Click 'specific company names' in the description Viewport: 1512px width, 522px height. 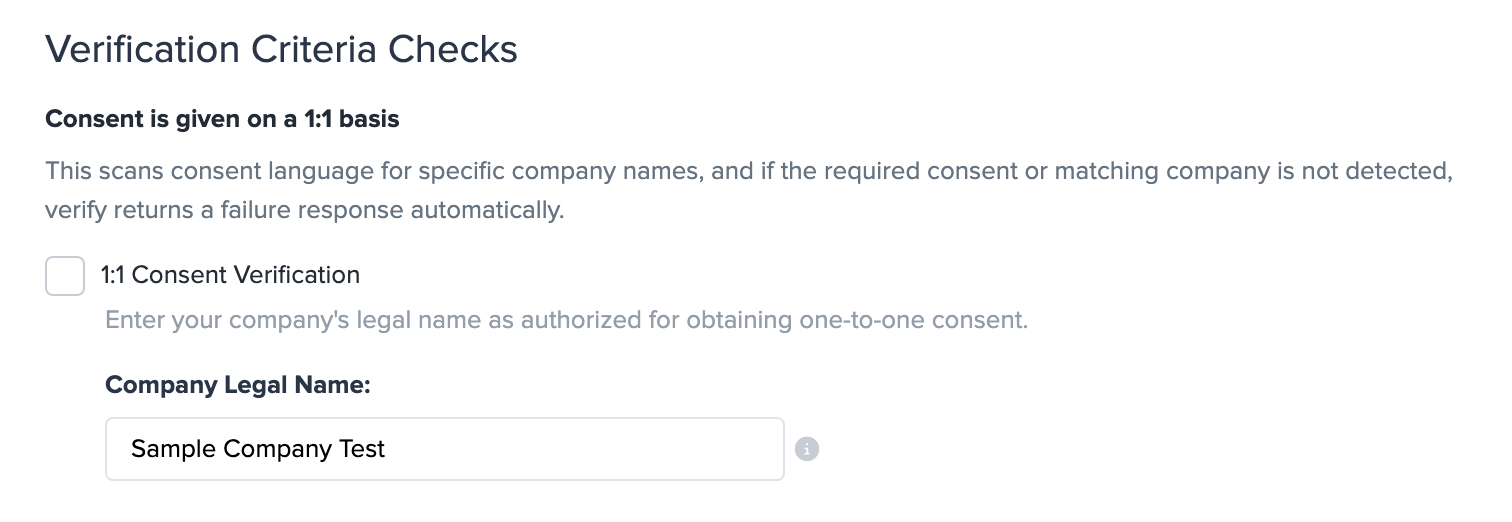[560, 171]
